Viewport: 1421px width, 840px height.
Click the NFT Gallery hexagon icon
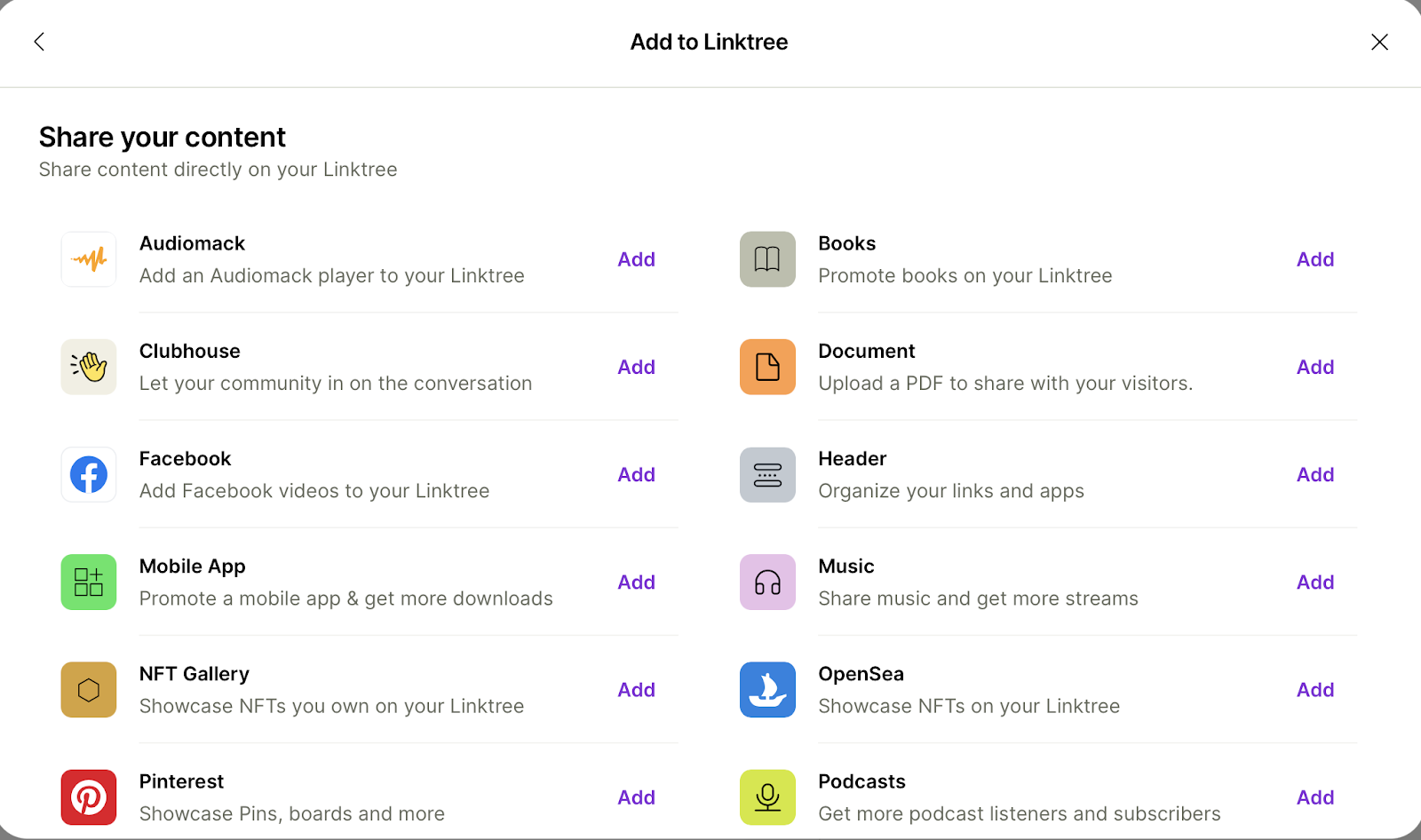(x=89, y=690)
